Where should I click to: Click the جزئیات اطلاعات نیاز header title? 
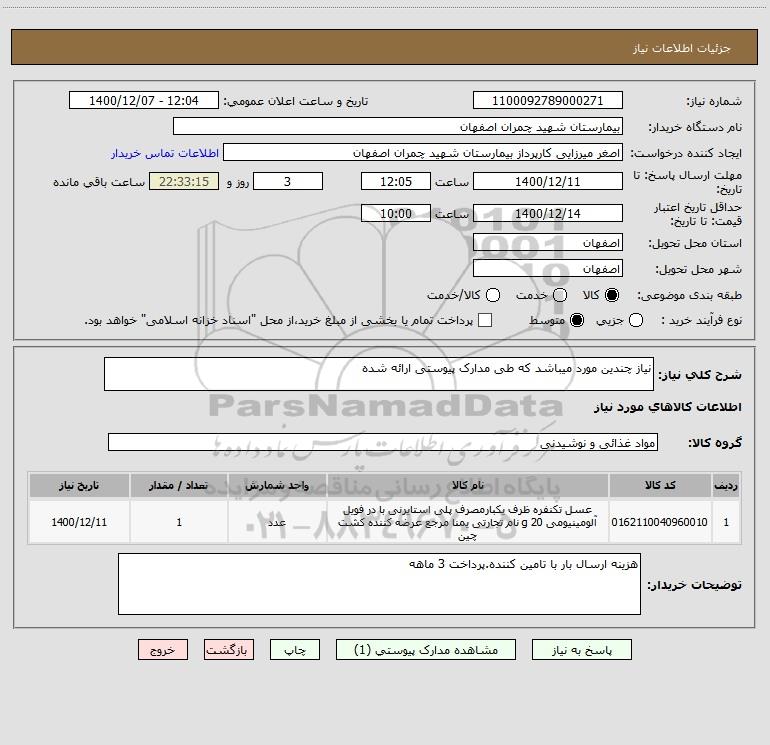[682, 48]
